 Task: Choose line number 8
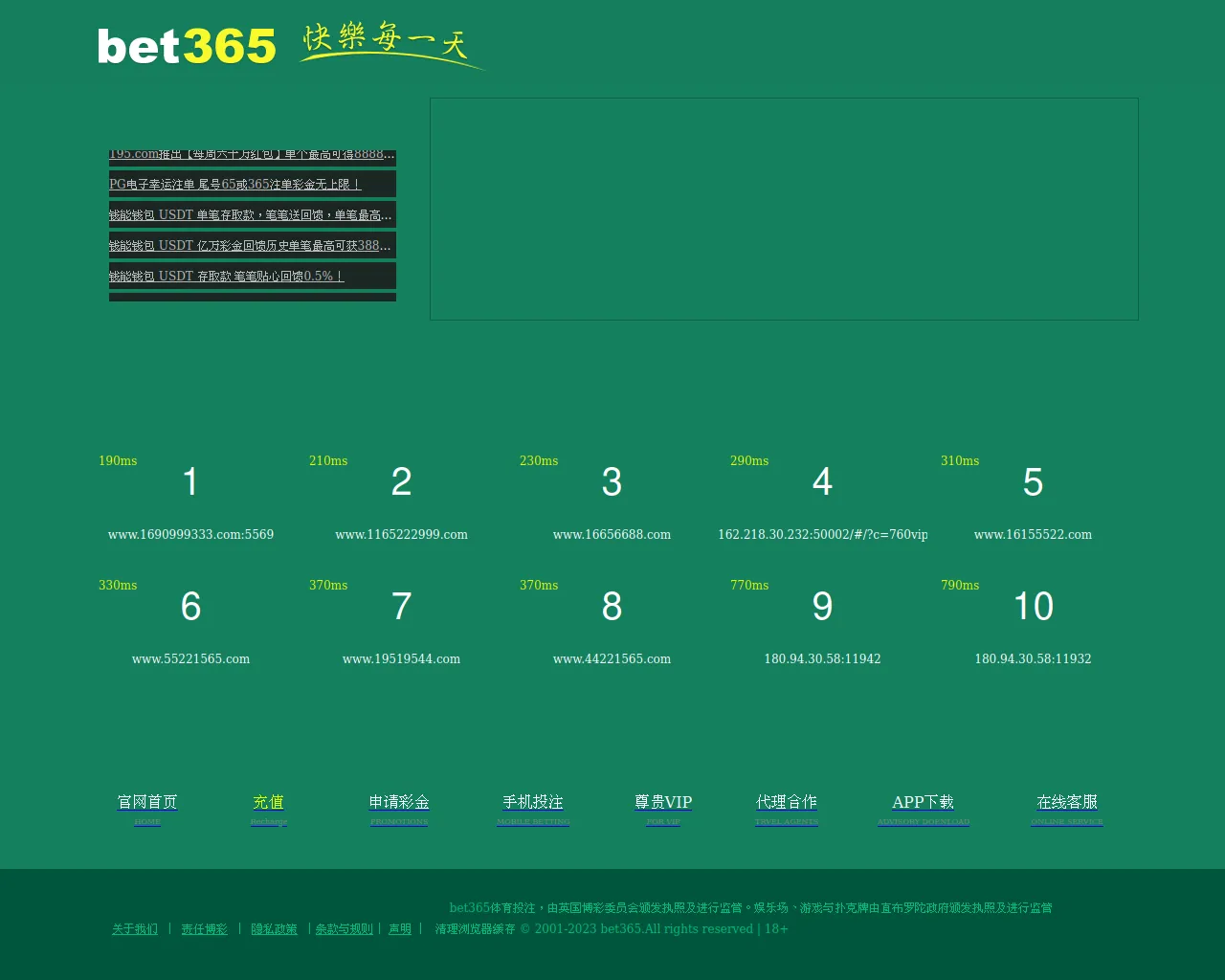612,606
